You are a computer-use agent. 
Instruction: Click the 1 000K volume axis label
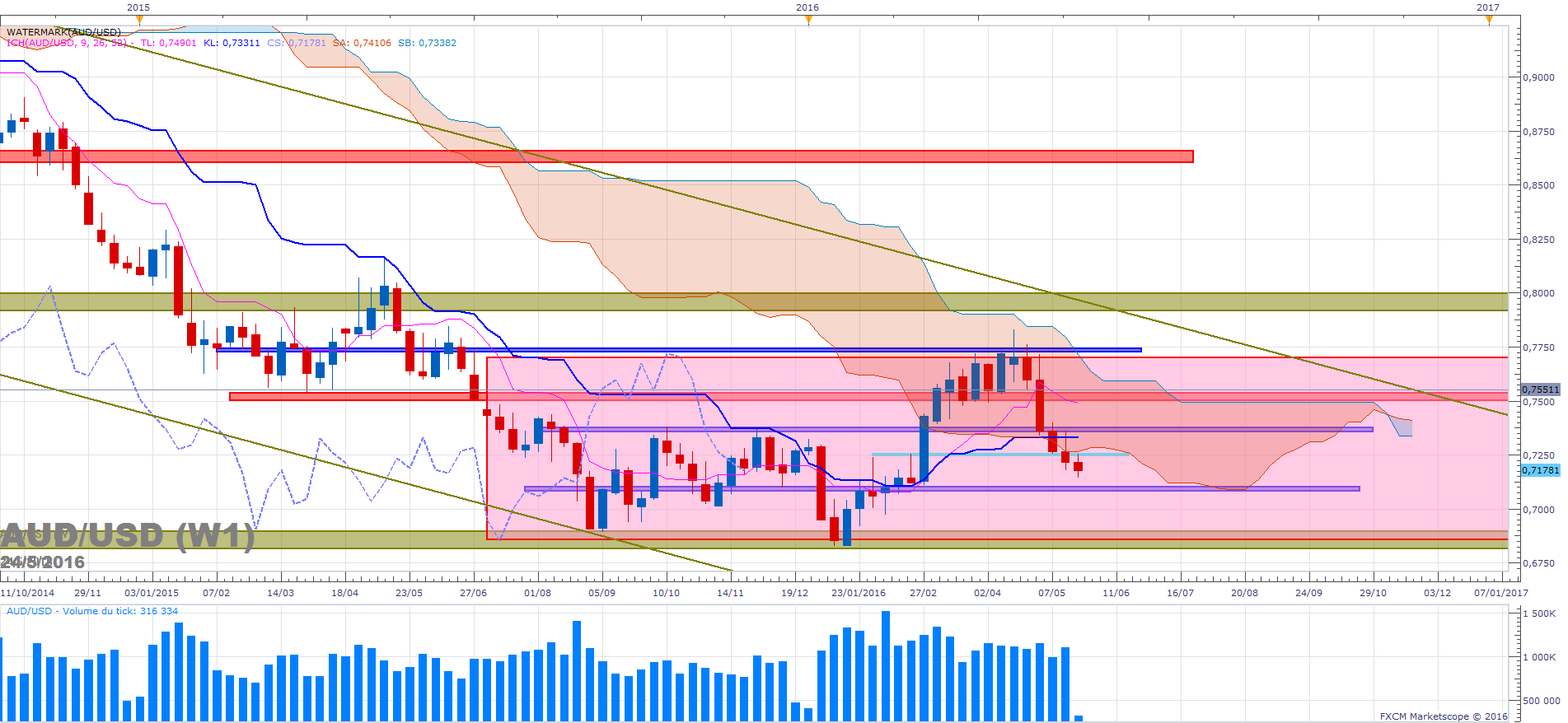coord(1539,657)
